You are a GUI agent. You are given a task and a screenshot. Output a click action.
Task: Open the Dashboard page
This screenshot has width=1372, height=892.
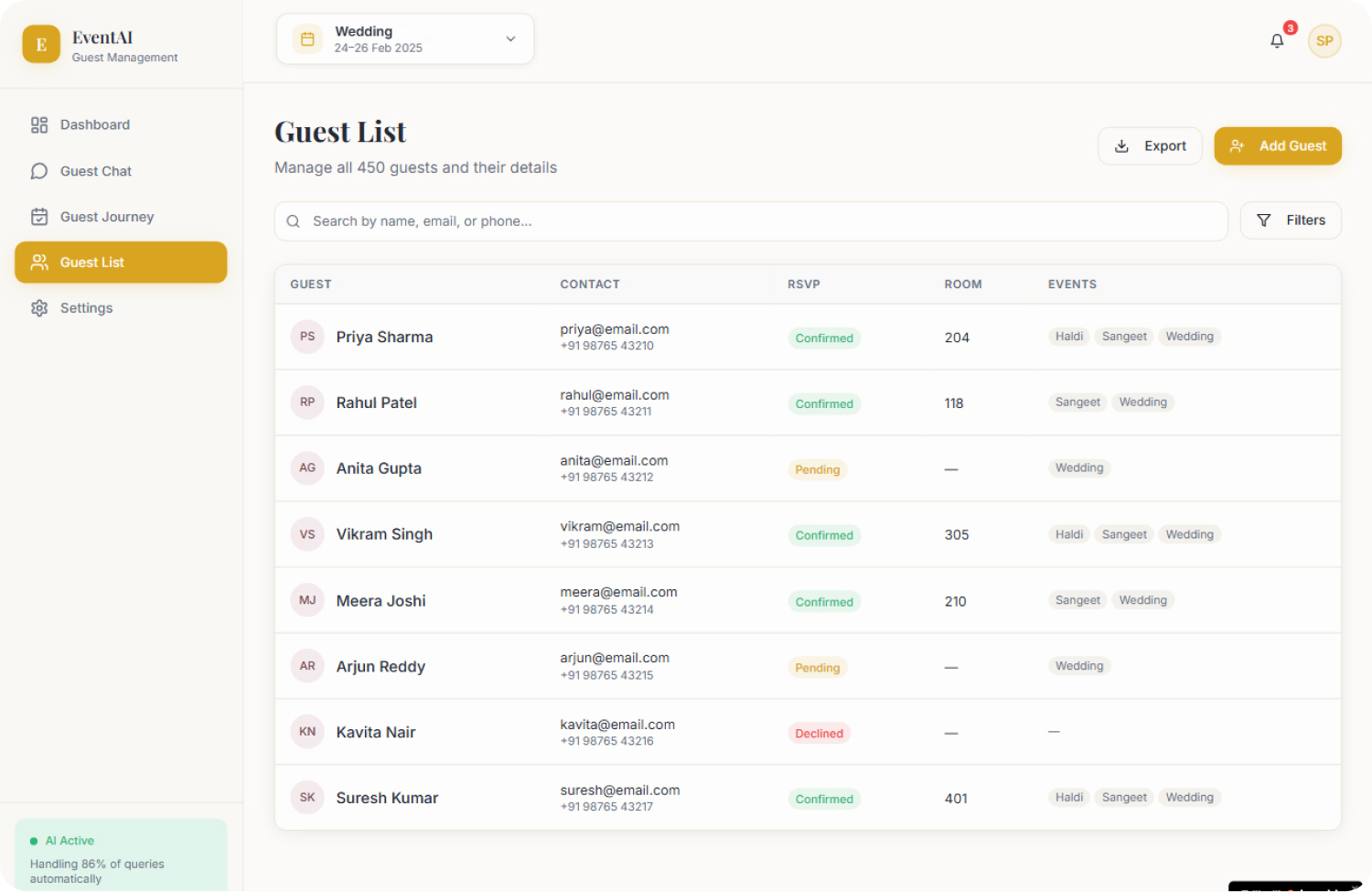click(94, 125)
